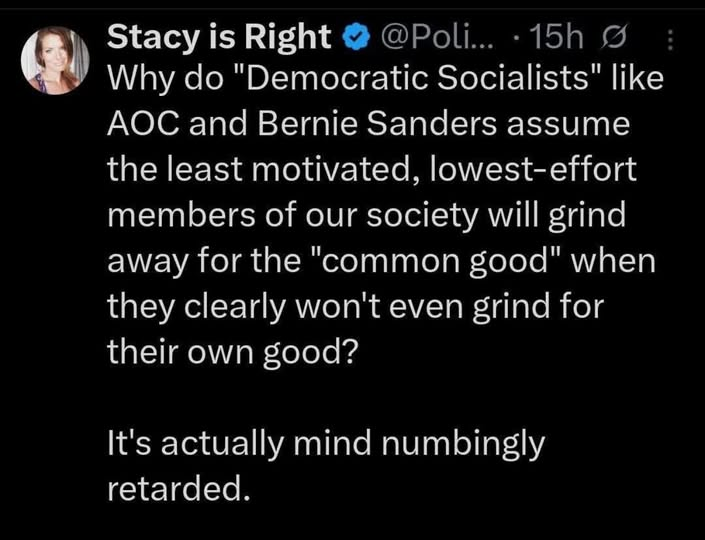Click the blue verified checkmark badge
The width and height of the screenshot is (705, 540).
(x=352, y=37)
